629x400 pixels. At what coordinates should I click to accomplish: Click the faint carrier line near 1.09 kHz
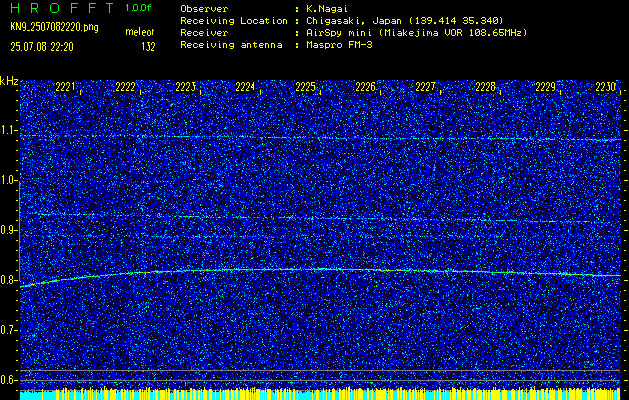click(x=321, y=138)
